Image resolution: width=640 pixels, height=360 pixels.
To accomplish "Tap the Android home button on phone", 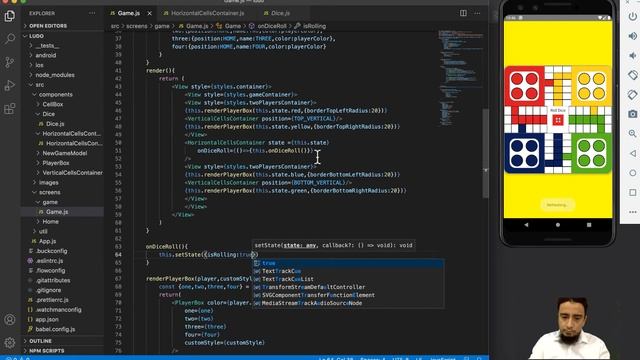I will [x=558, y=225].
